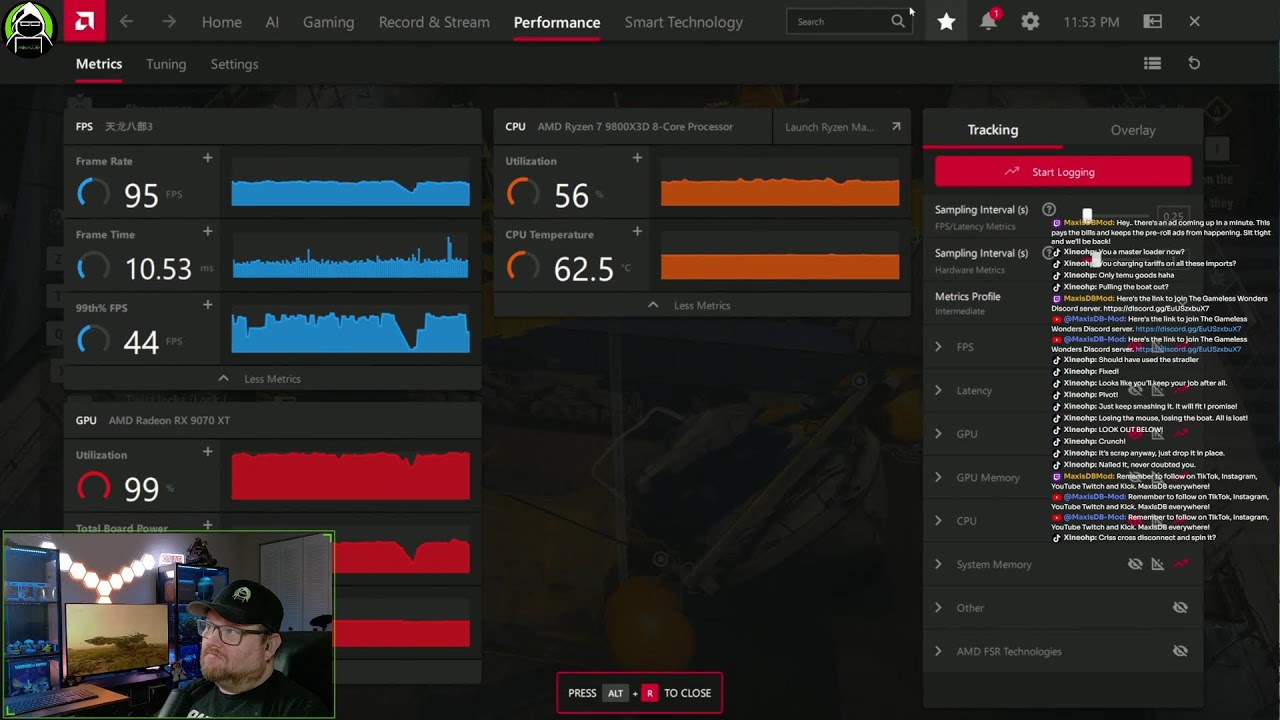1280x720 pixels.
Task: Switch to sidebar view icon beside clock
Action: (x=1153, y=21)
